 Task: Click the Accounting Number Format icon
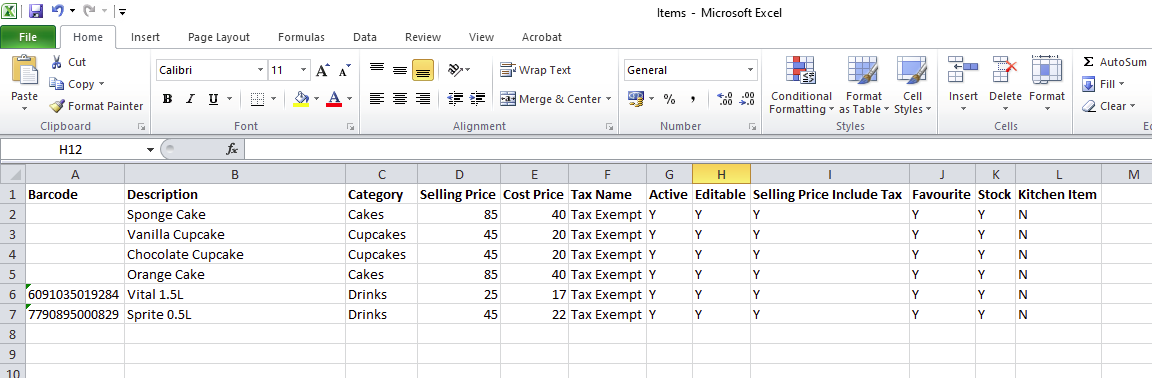(636, 99)
